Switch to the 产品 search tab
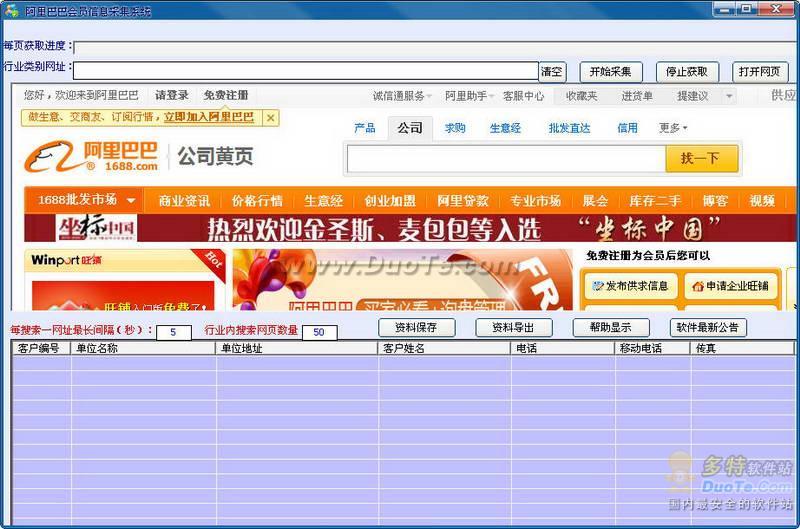800x529 pixels. pyautogui.click(x=364, y=128)
